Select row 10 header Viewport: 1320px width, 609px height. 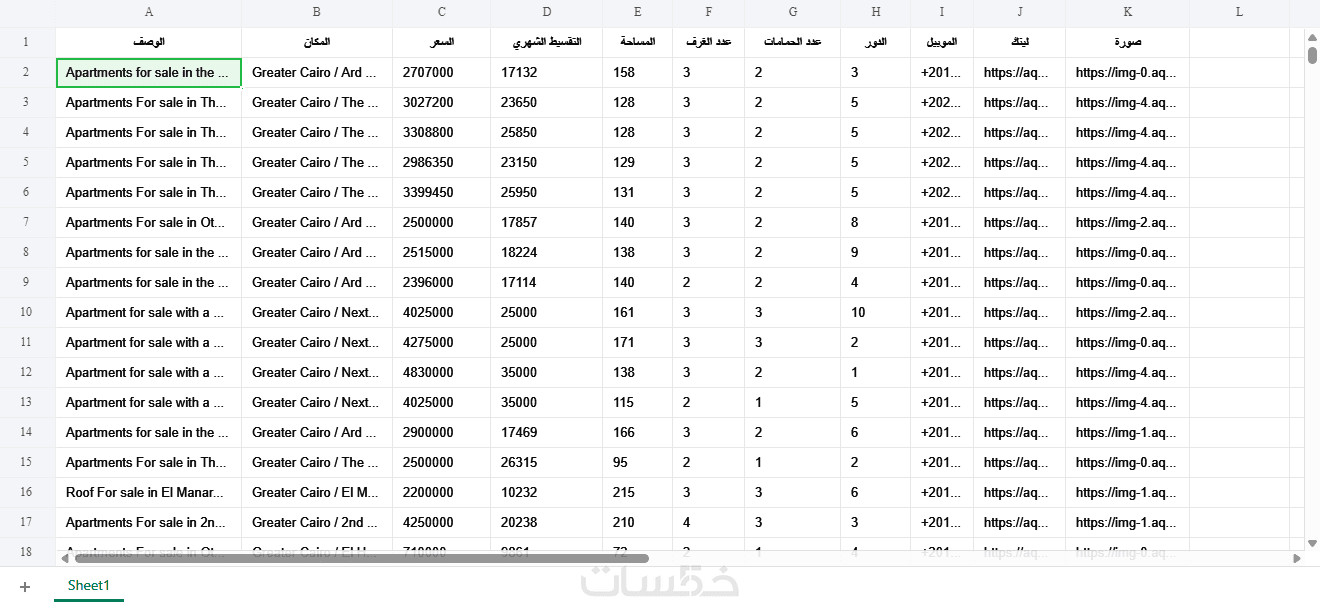click(27, 312)
